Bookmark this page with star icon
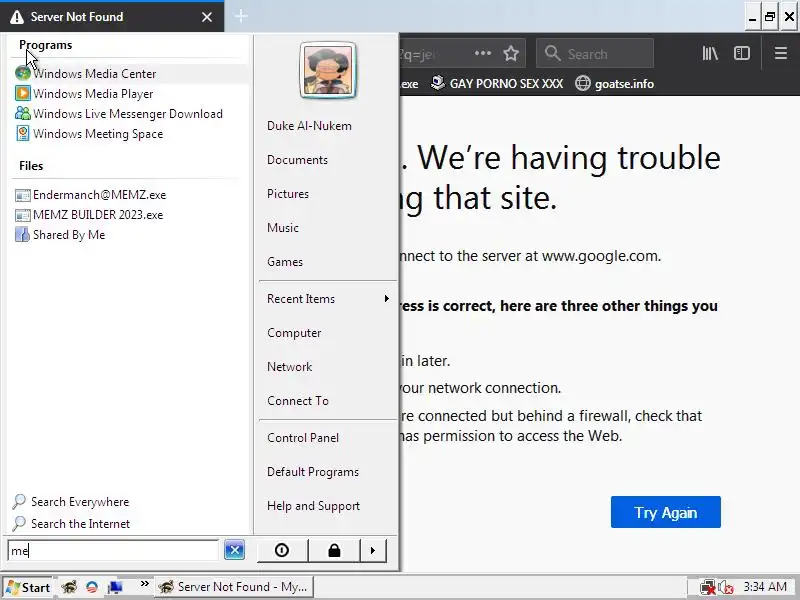 click(x=511, y=54)
